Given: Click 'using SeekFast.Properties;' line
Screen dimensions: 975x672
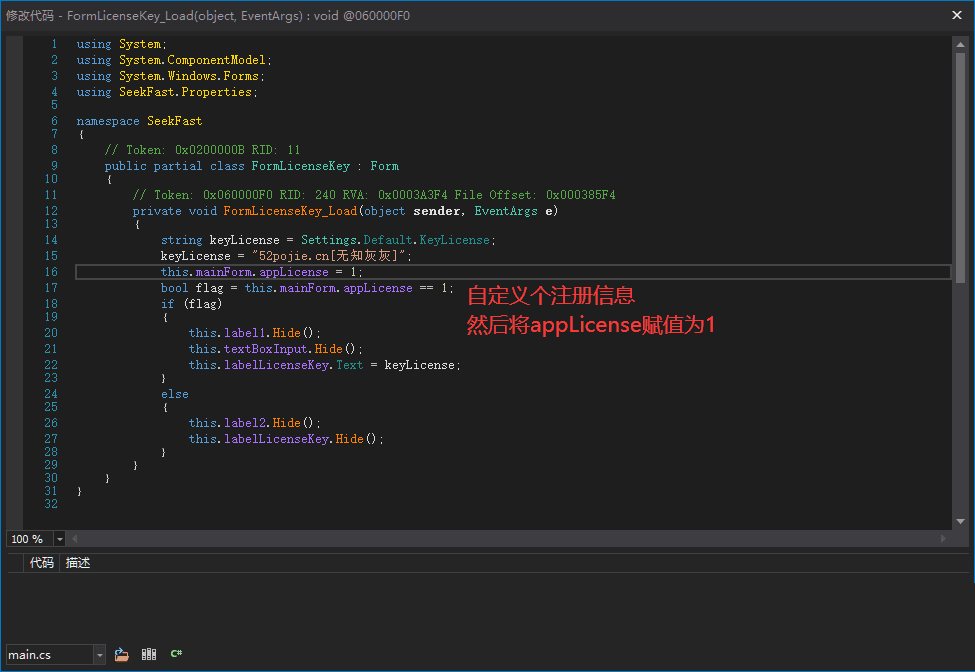Looking at the screenshot, I should 167,92.
